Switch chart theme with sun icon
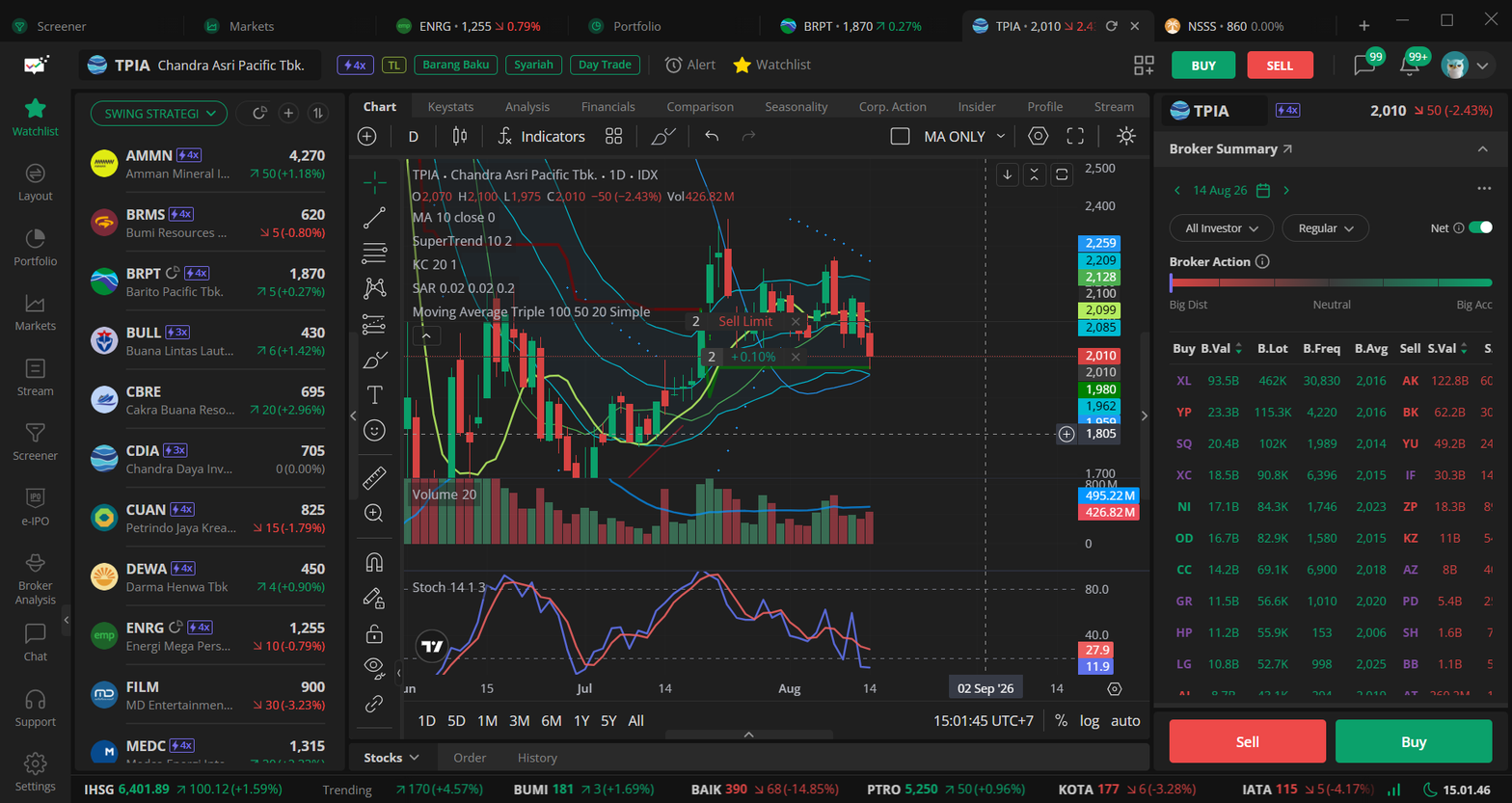Viewport: 1512px width, 803px height. [x=1125, y=136]
